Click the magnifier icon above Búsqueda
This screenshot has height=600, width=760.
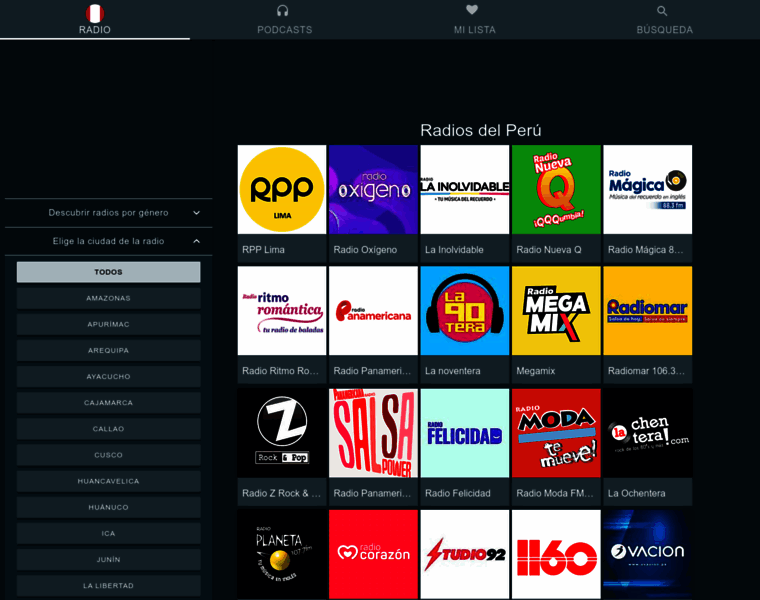[x=662, y=11]
